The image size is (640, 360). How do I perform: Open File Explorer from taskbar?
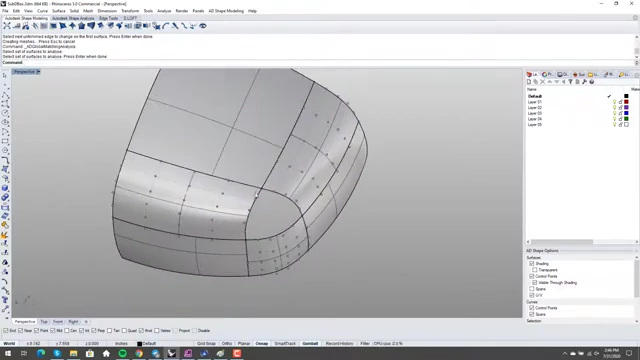pos(73,353)
